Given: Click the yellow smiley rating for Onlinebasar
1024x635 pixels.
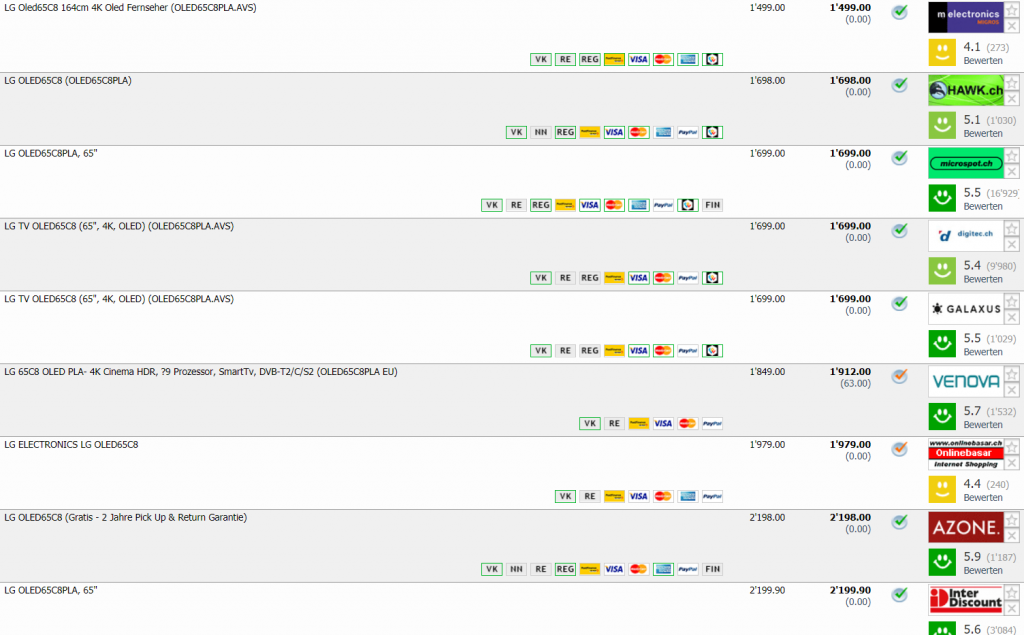Looking at the screenshot, I should (940, 489).
